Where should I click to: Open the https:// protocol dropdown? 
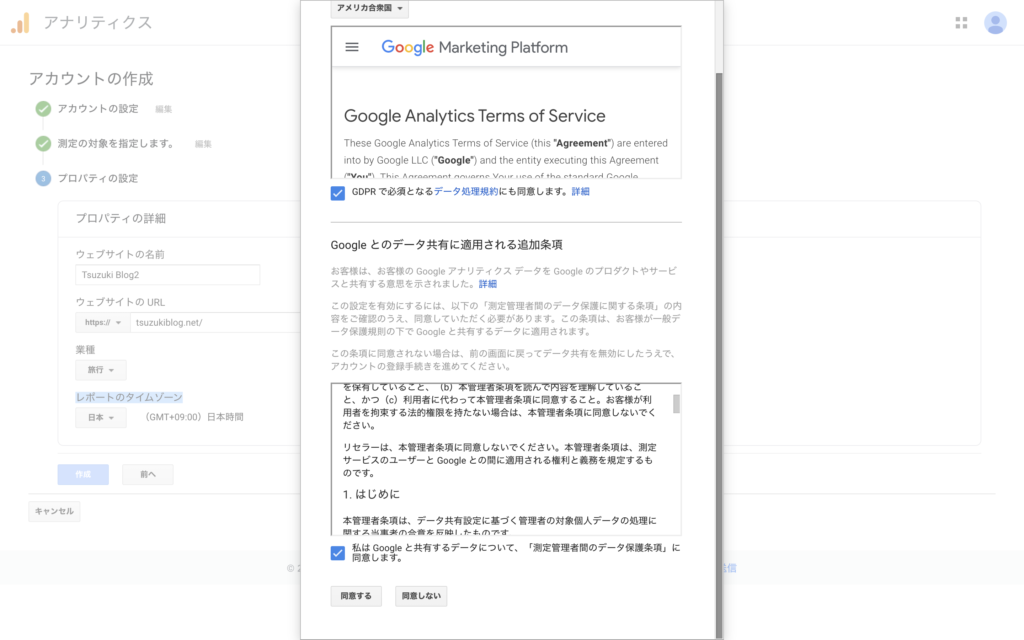coord(103,323)
